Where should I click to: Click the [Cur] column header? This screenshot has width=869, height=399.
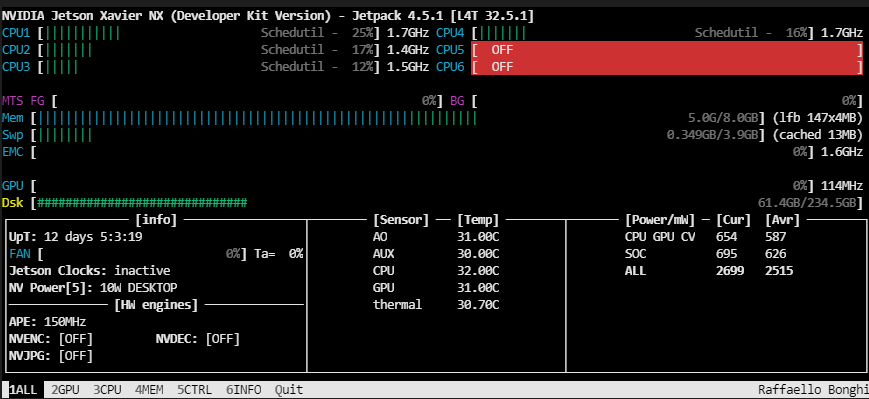pyautogui.click(x=733, y=220)
